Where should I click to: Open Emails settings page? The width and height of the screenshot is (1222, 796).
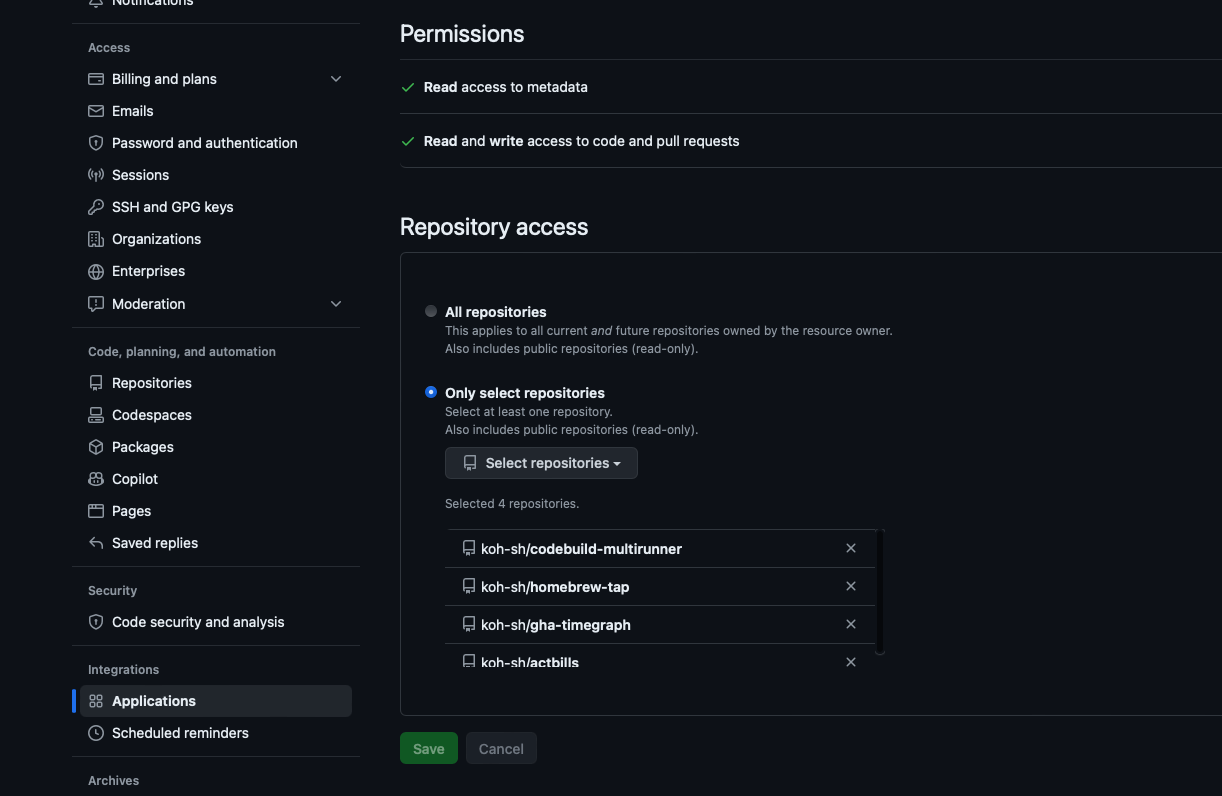132,111
